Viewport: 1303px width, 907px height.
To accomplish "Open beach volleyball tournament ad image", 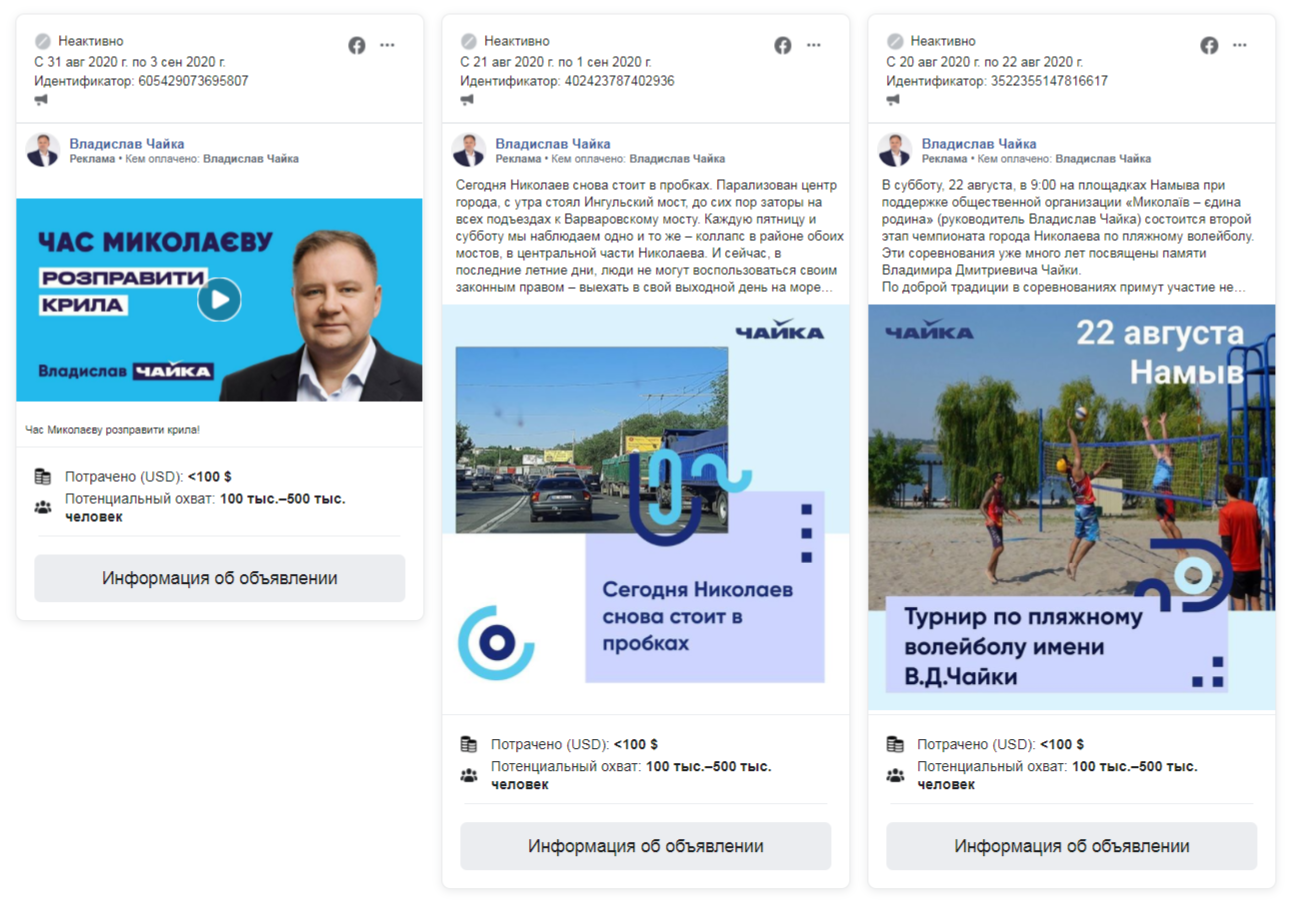I will (x=1072, y=507).
